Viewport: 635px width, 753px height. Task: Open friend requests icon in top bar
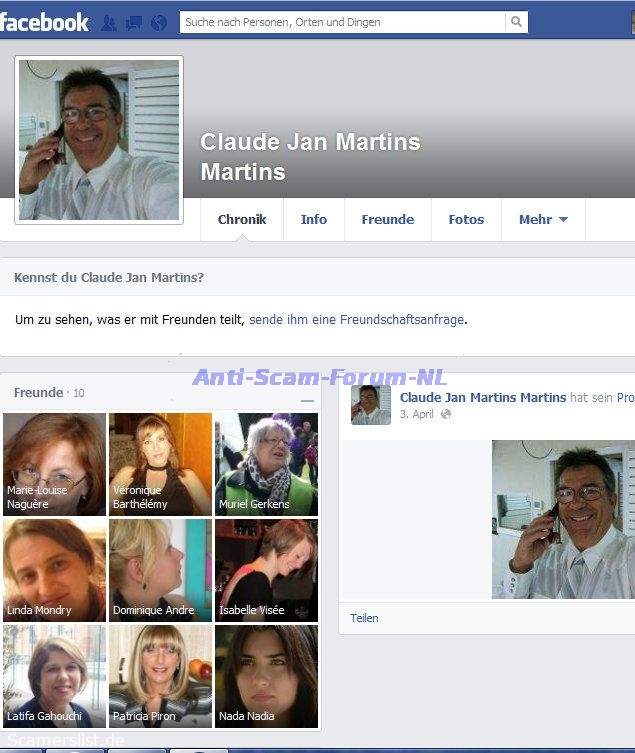coord(109,22)
